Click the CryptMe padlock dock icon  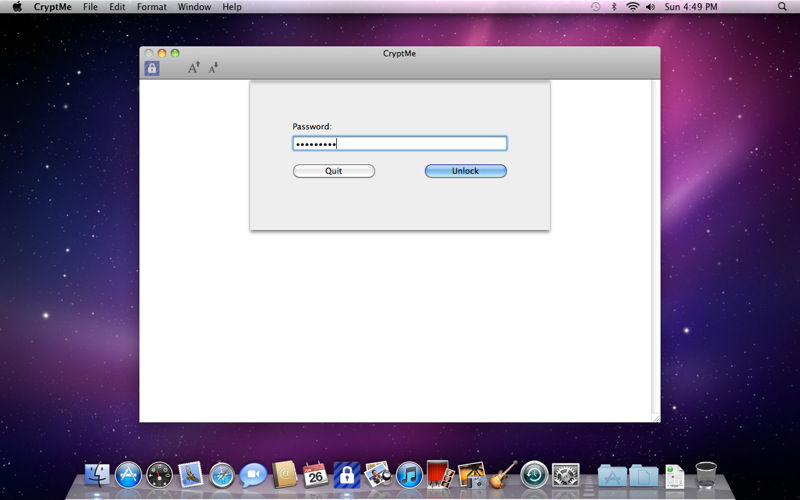(x=347, y=476)
